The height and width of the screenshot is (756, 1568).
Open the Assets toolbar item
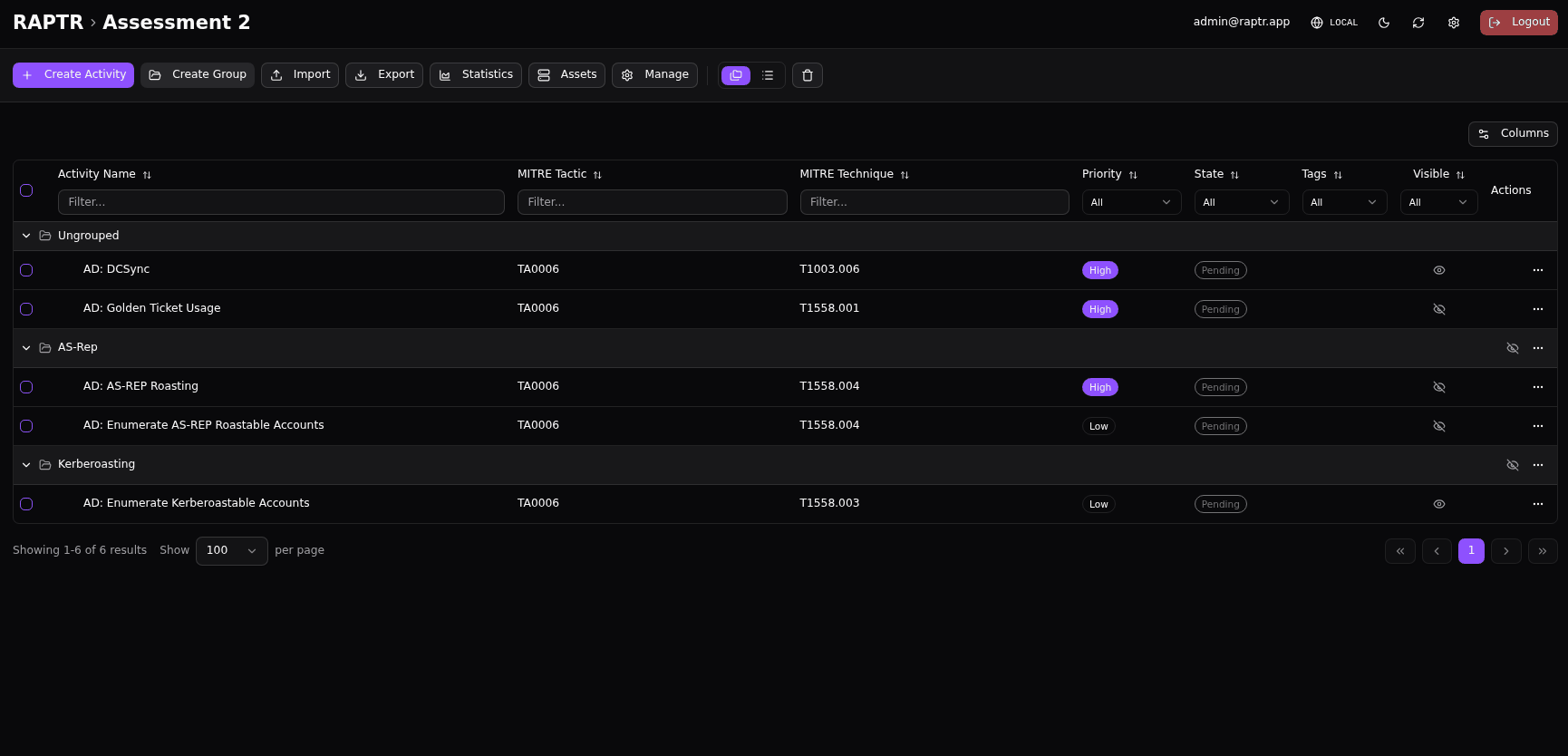[x=566, y=75]
